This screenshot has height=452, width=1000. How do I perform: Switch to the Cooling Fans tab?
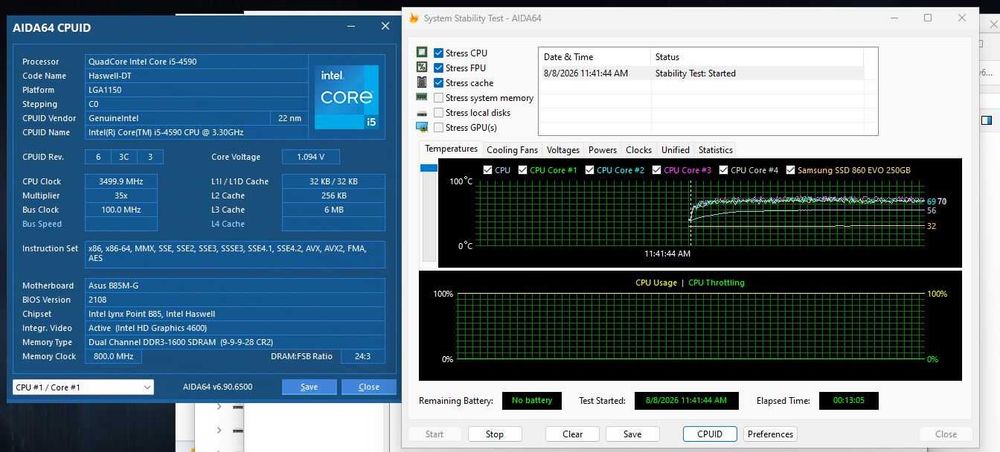[512, 150]
